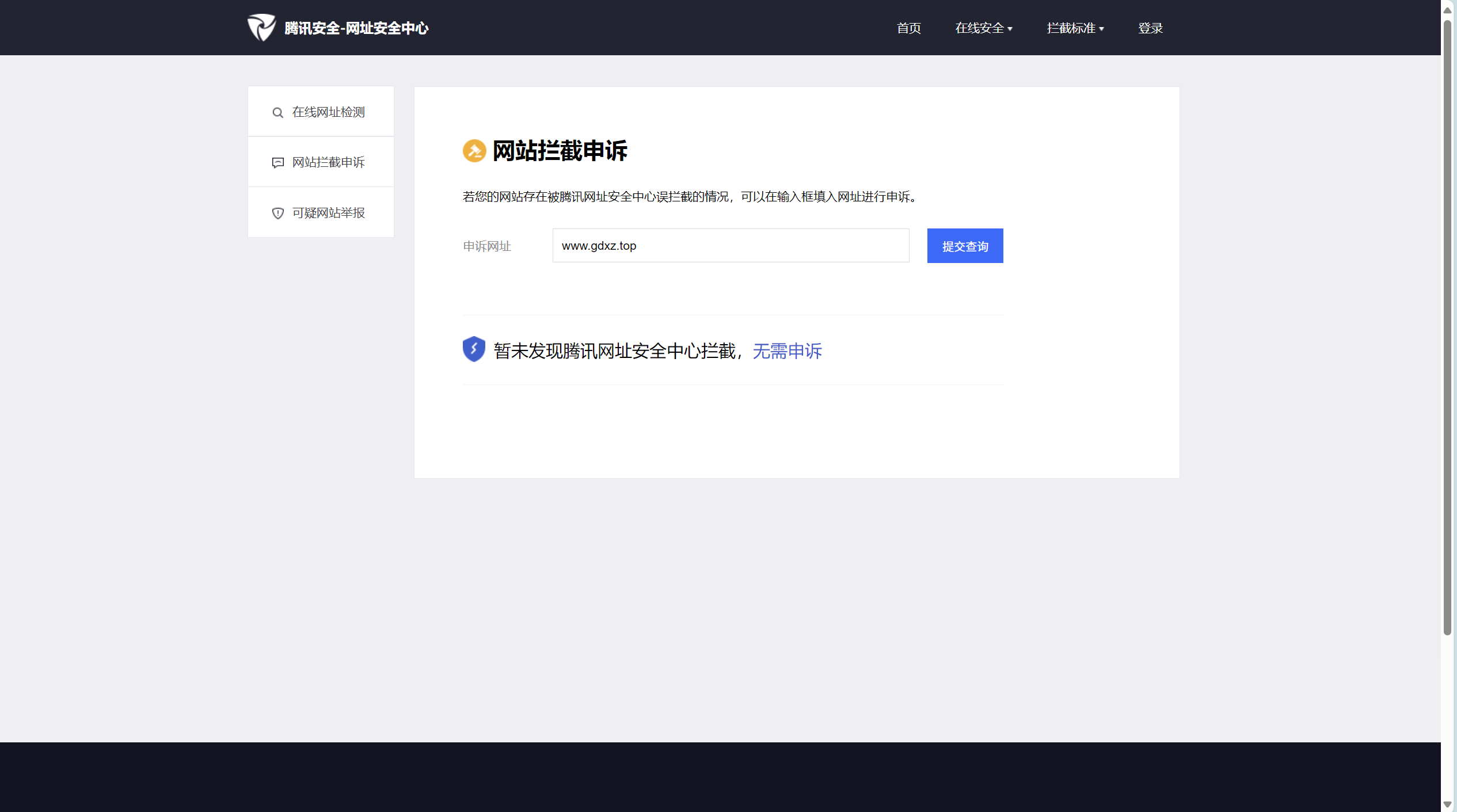The image size is (1457, 812).
Task: Click the scrollbar up arrow
Action: 1447,10
